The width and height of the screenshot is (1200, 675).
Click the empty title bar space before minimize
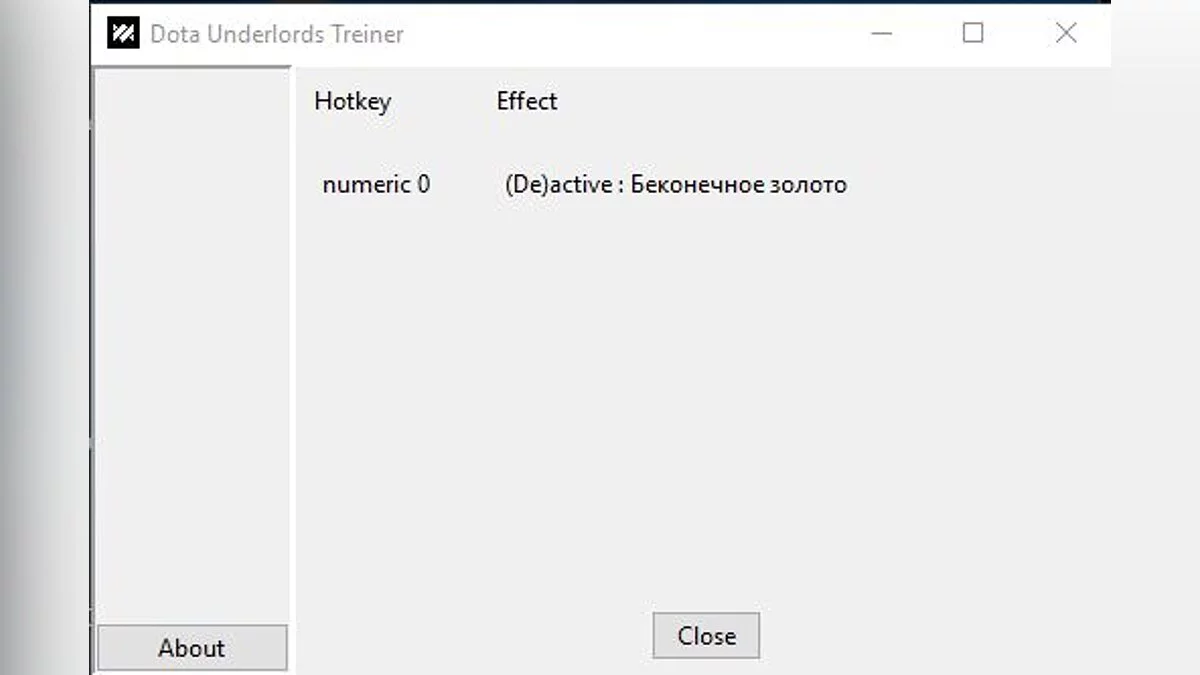pyautogui.click(x=640, y=34)
